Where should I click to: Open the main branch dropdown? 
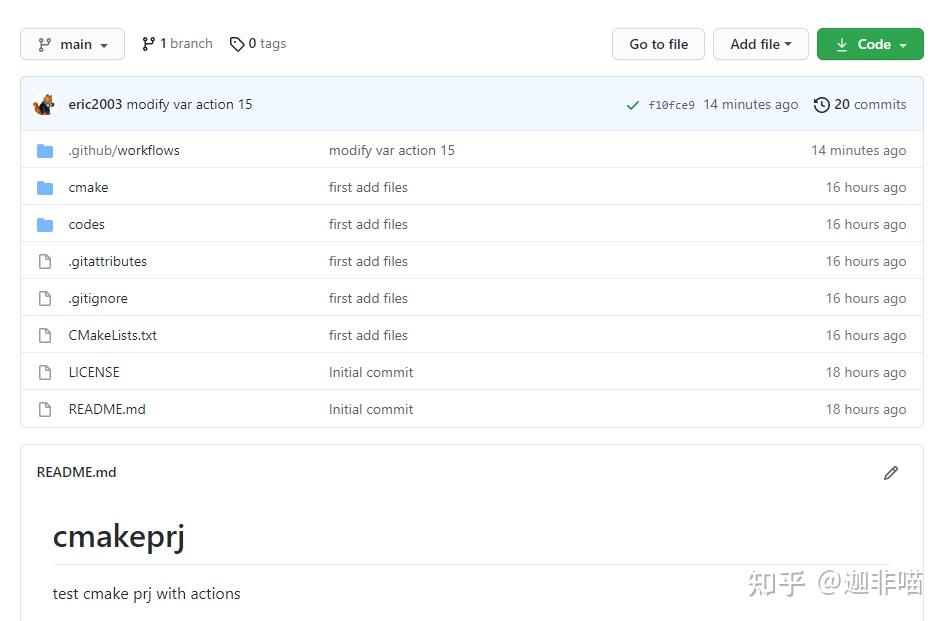pos(72,44)
